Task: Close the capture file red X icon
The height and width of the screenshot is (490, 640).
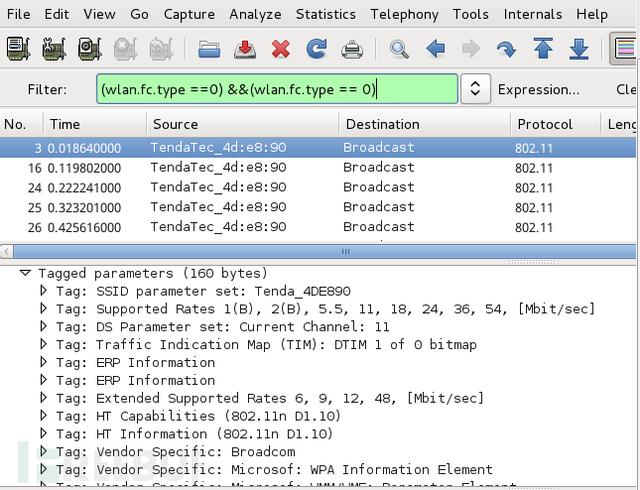Action: click(x=281, y=49)
